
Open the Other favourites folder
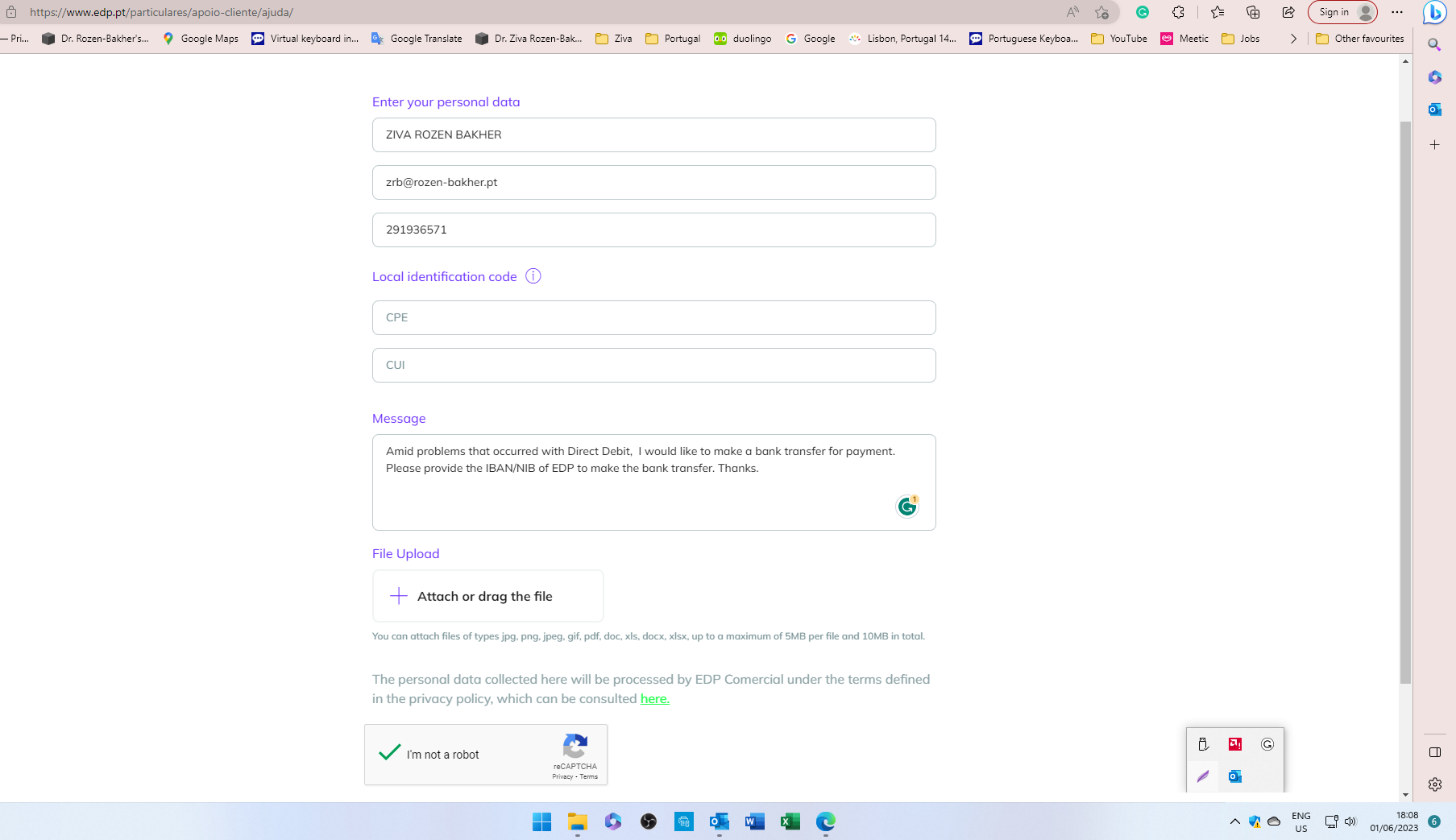click(x=1360, y=38)
